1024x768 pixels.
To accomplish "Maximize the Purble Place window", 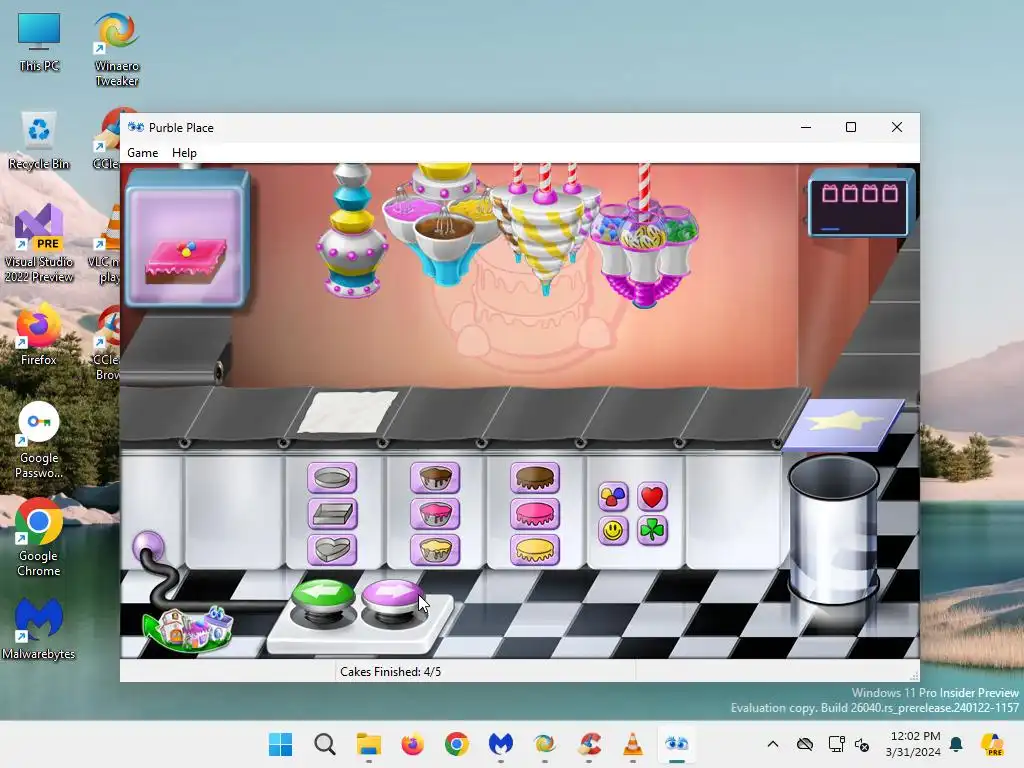I will click(x=851, y=127).
